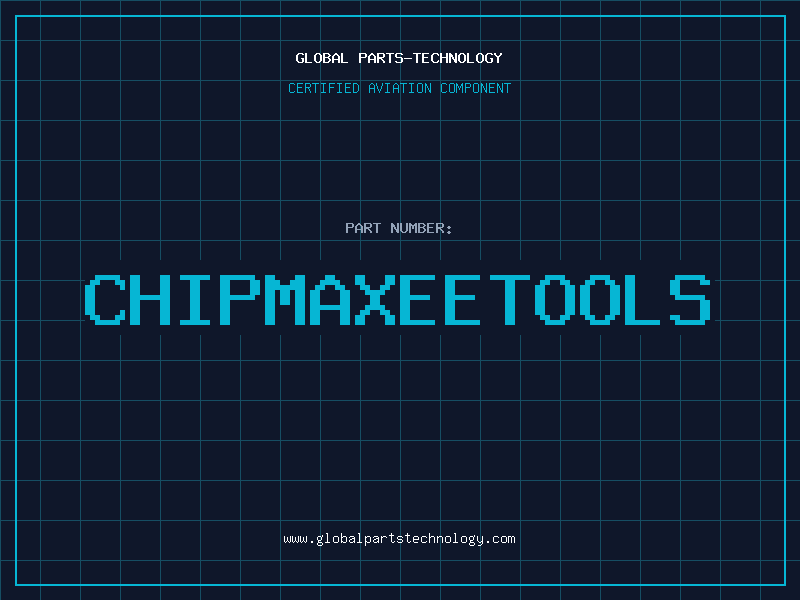
Task: Select the CHIPMAXEETOOLS part number text
Action: coord(399,299)
